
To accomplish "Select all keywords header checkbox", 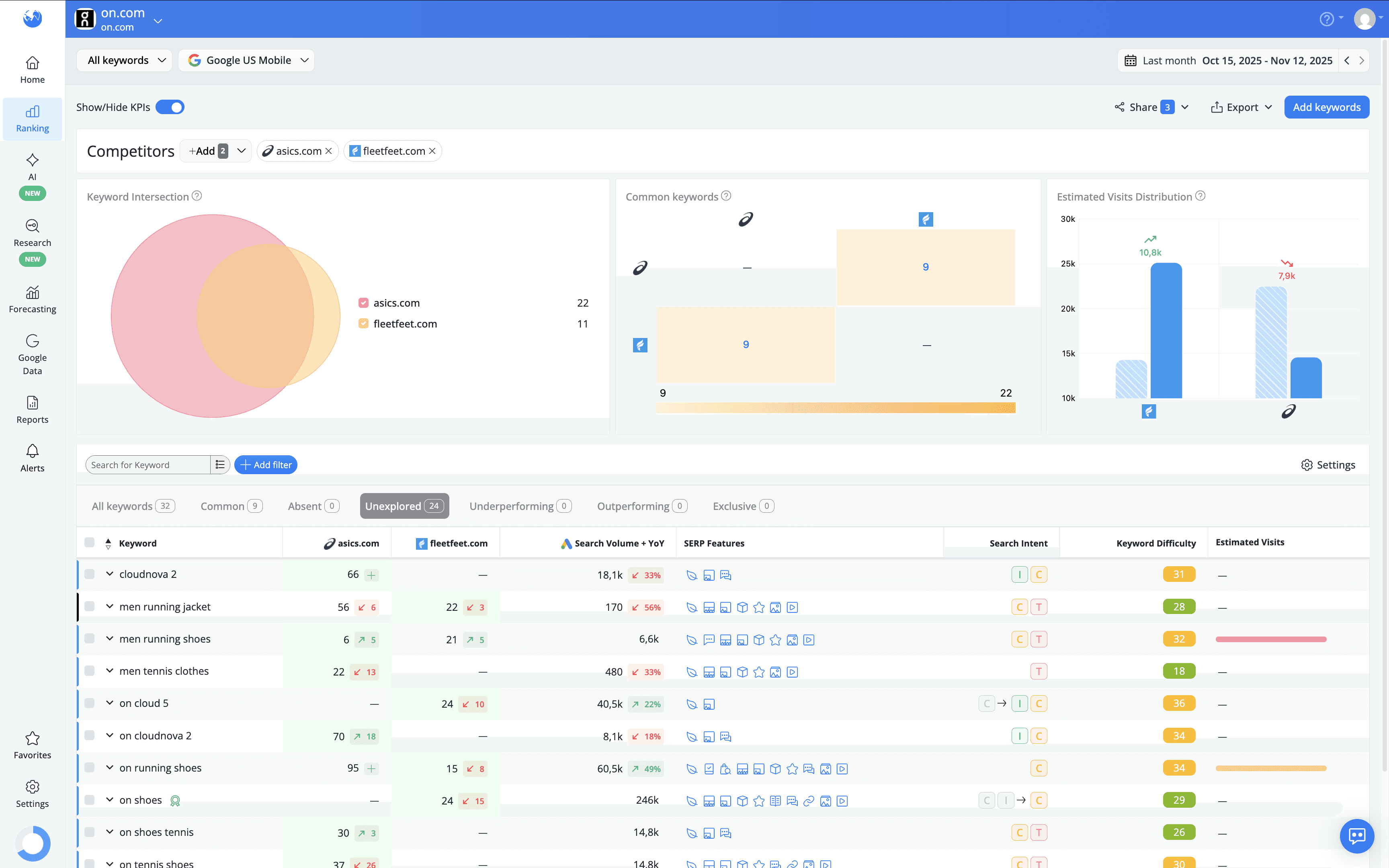I will [90, 542].
